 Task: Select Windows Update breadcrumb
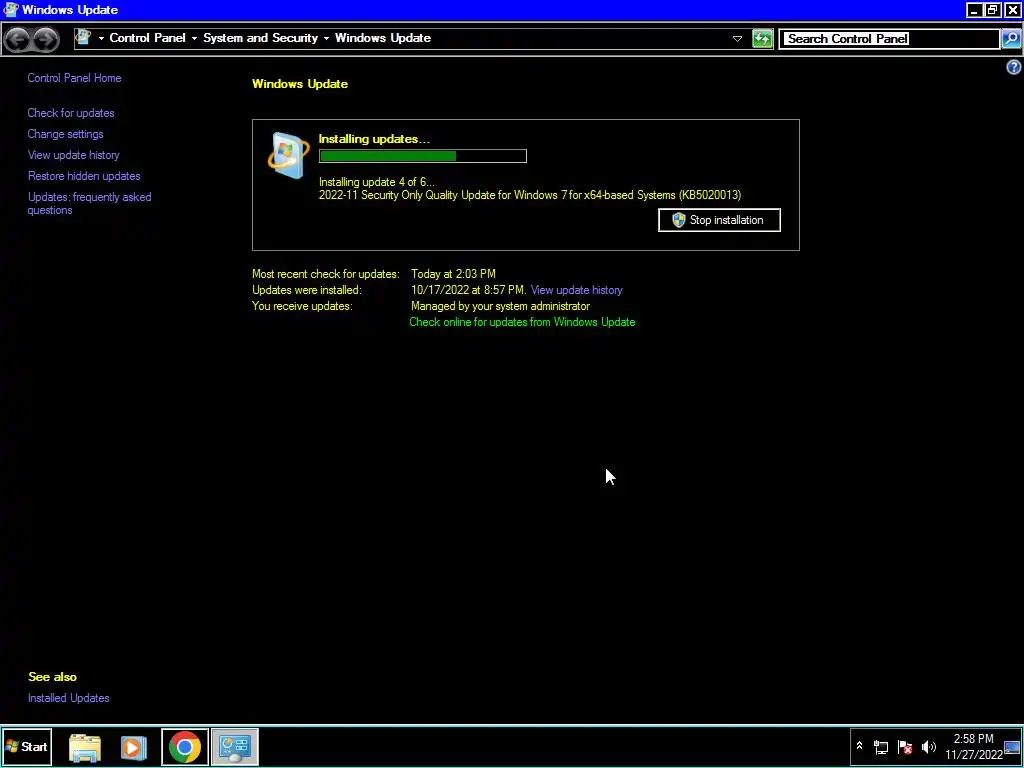[x=383, y=38]
